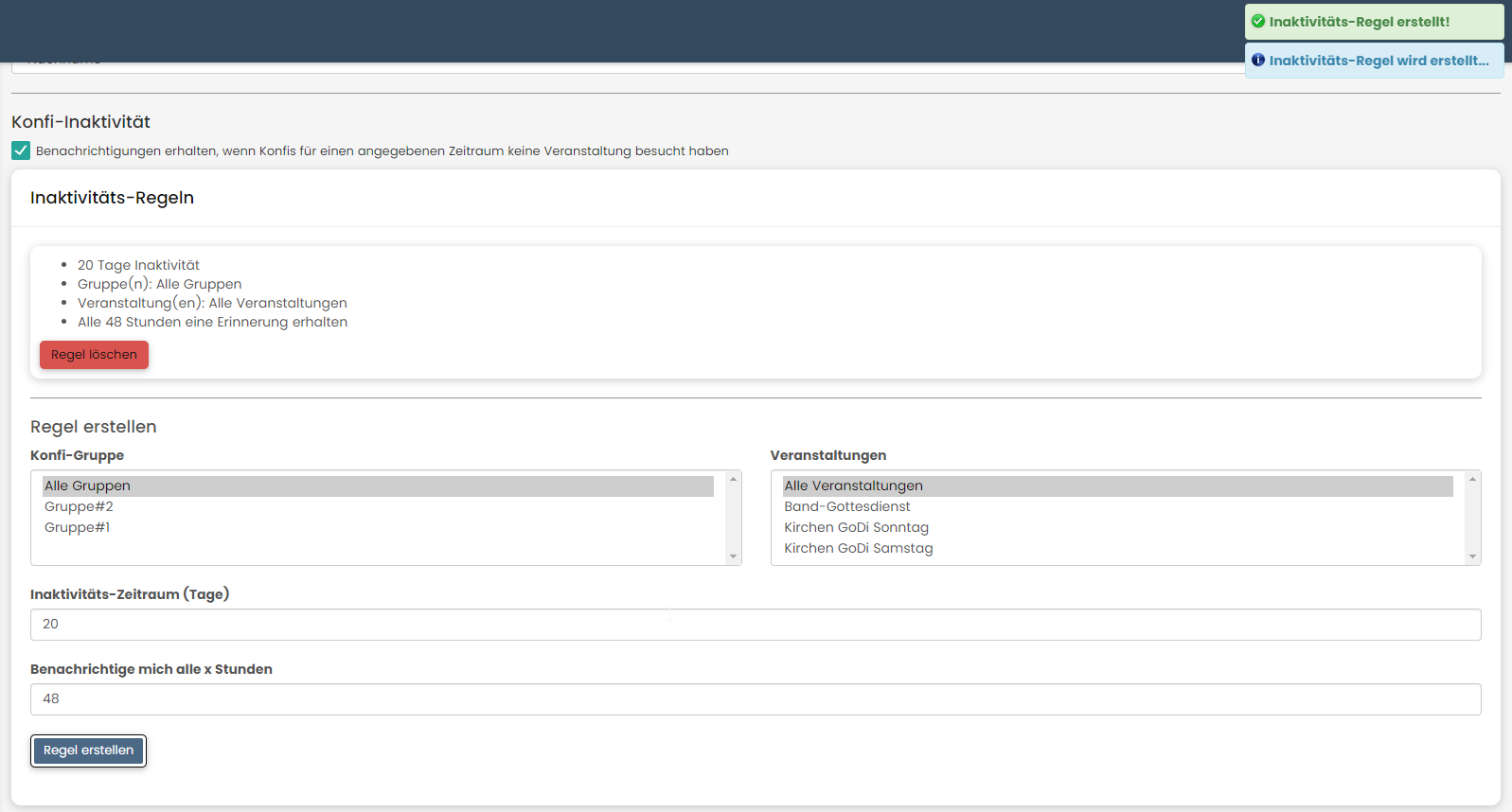Select Kirchen GoDi Sonntag option
Viewport: 1512px width, 812px height.
1117,527
